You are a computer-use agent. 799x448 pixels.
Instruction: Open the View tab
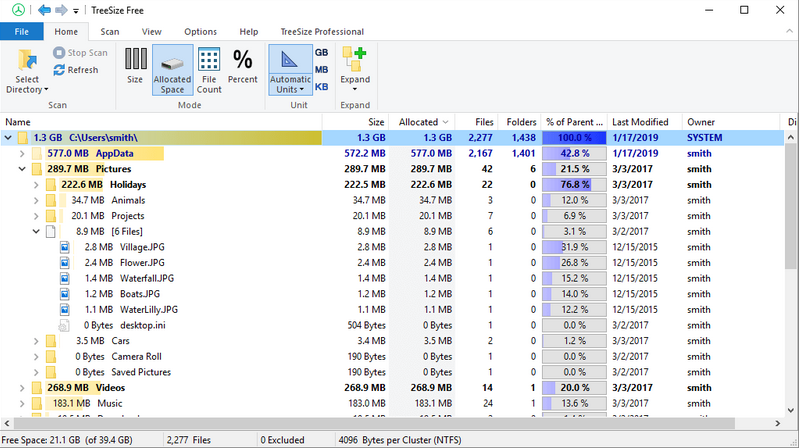pyautogui.click(x=151, y=32)
